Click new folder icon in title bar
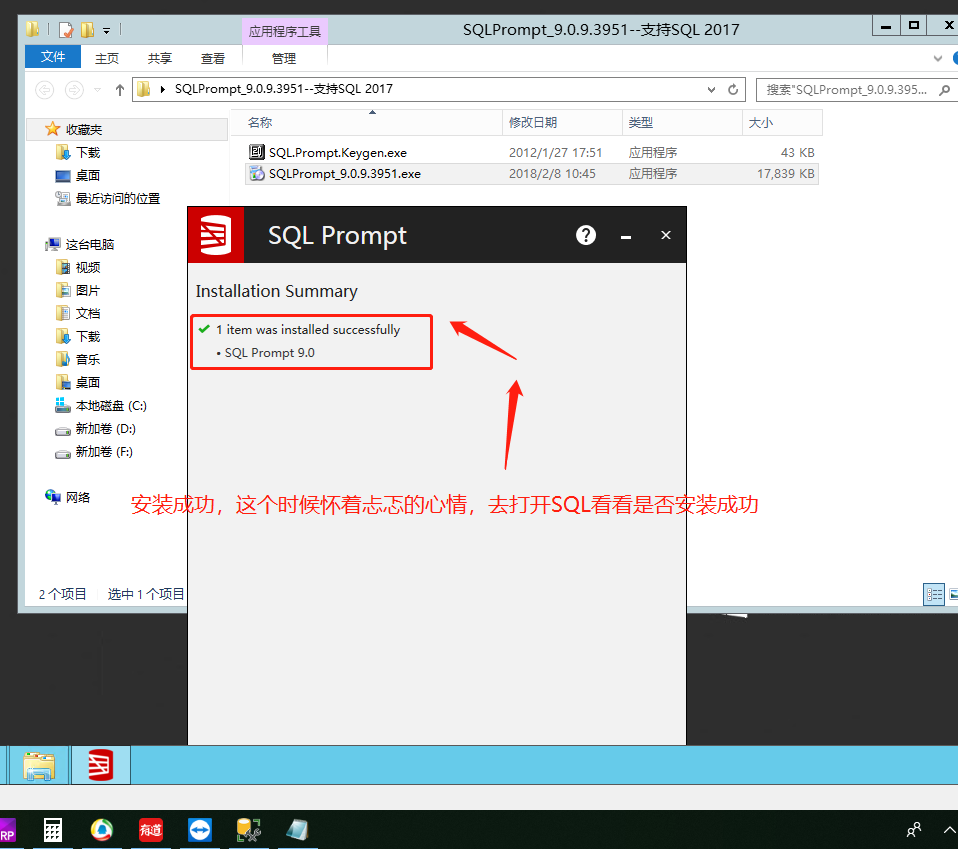This screenshot has width=958, height=849. click(x=87, y=29)
